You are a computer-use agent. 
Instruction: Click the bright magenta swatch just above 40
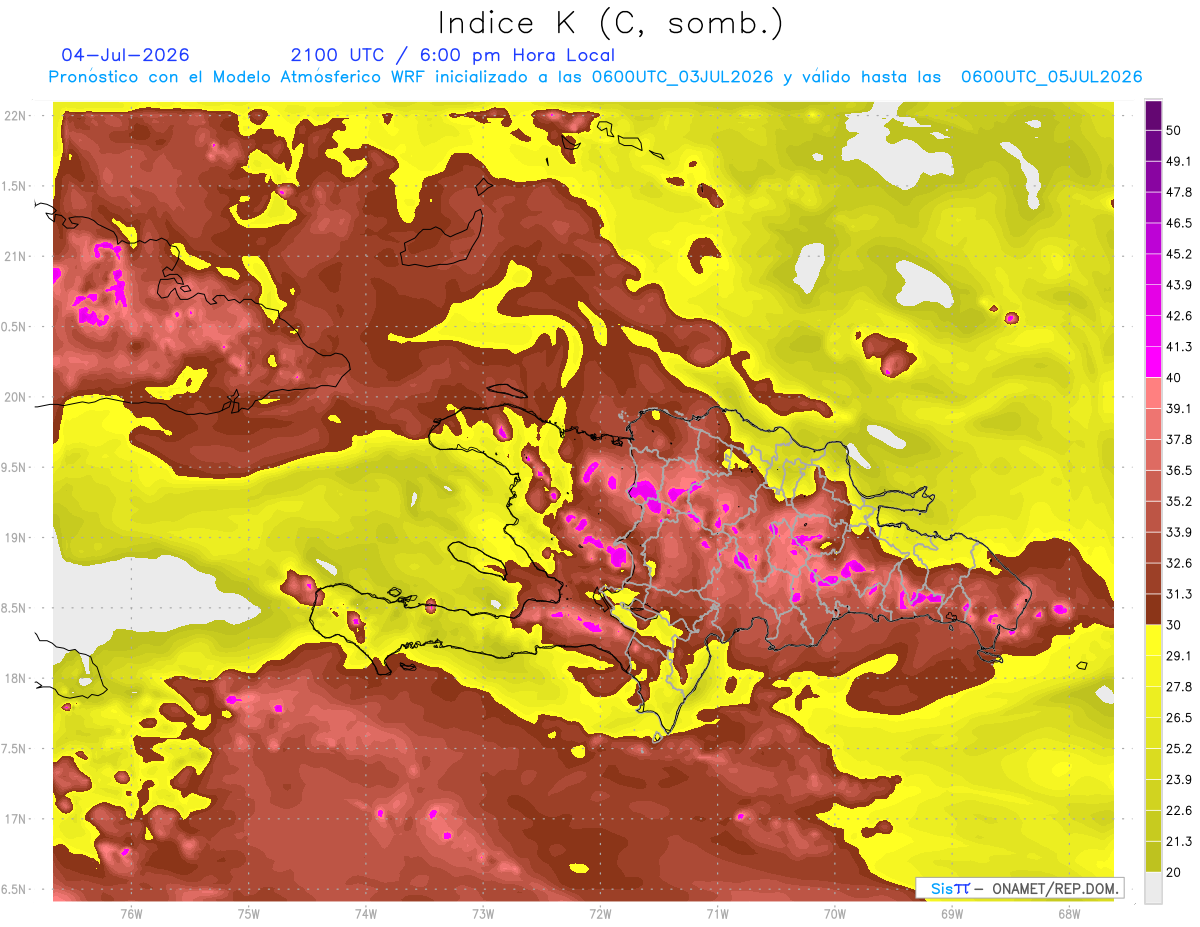coord(1153,362)
